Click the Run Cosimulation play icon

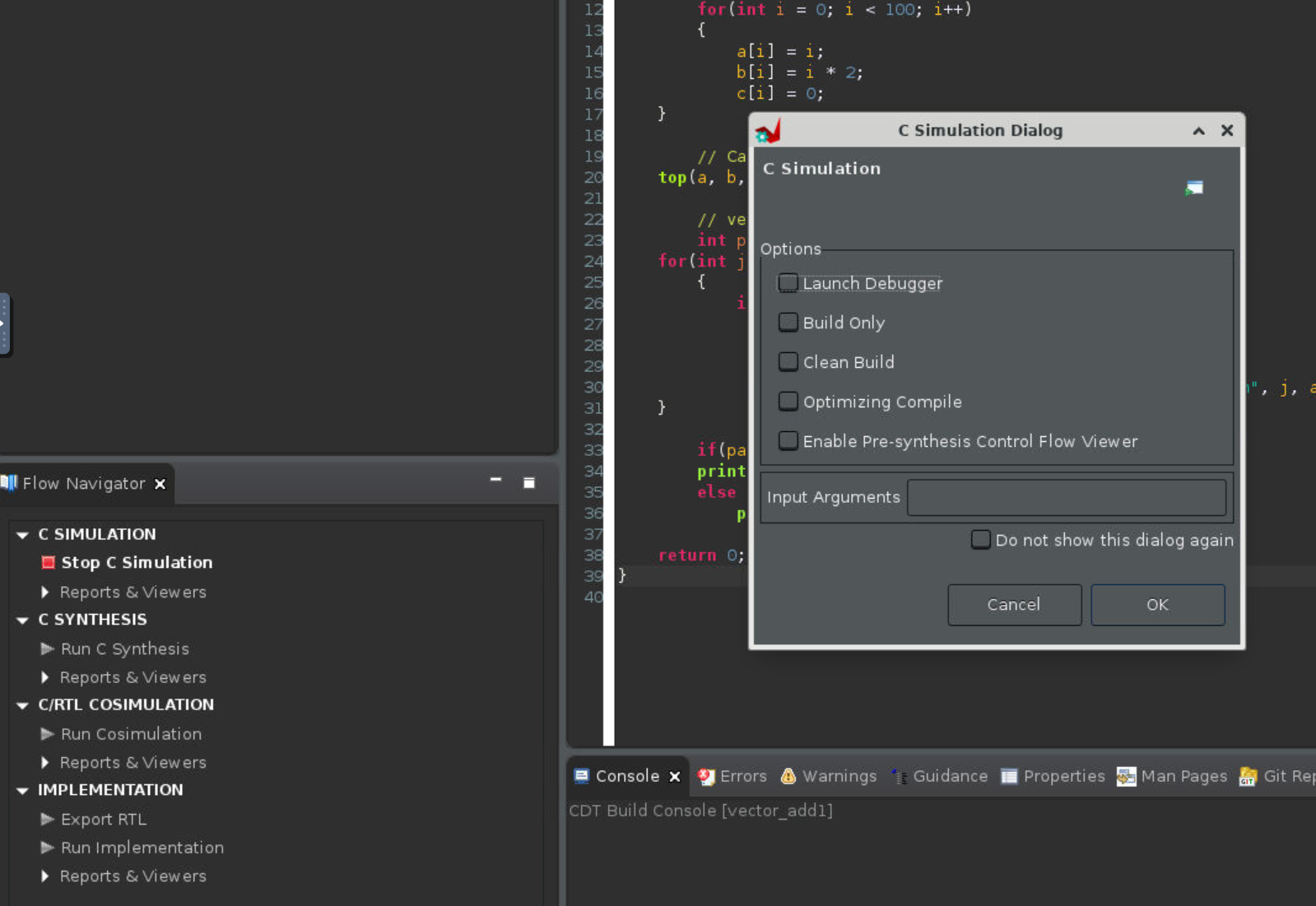pos(48,733)
